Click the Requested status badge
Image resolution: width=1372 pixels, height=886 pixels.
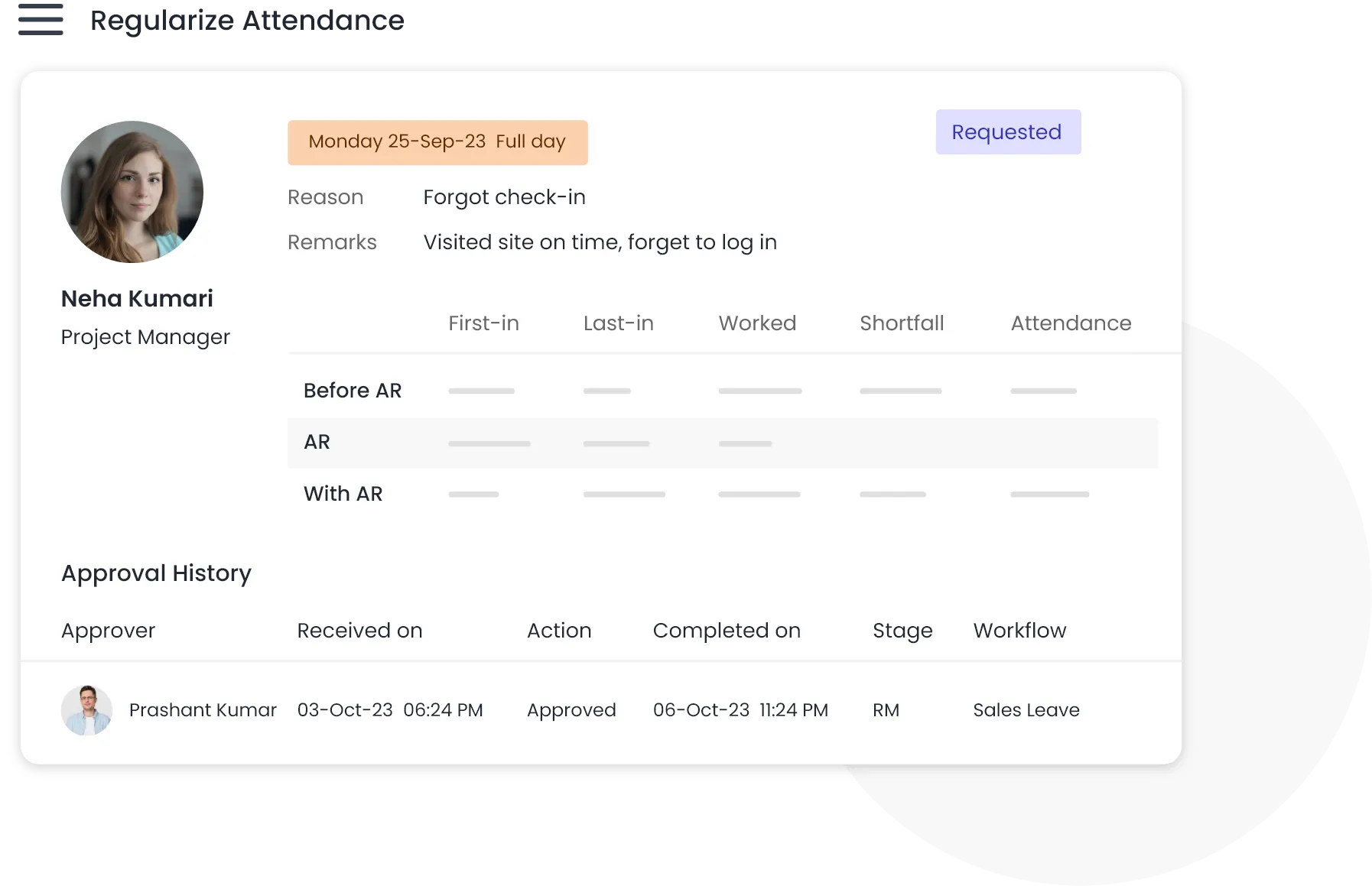tap(1007, 132)
